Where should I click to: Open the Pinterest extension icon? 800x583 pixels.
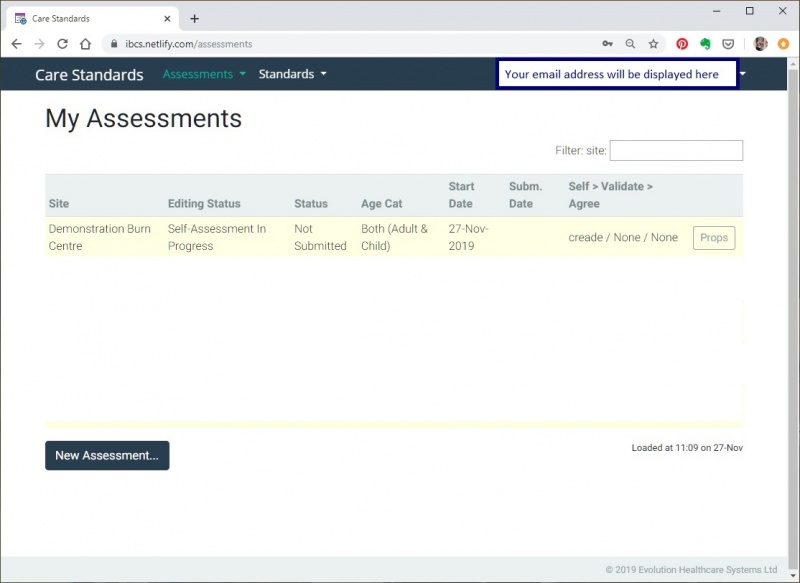pos(682,44)
